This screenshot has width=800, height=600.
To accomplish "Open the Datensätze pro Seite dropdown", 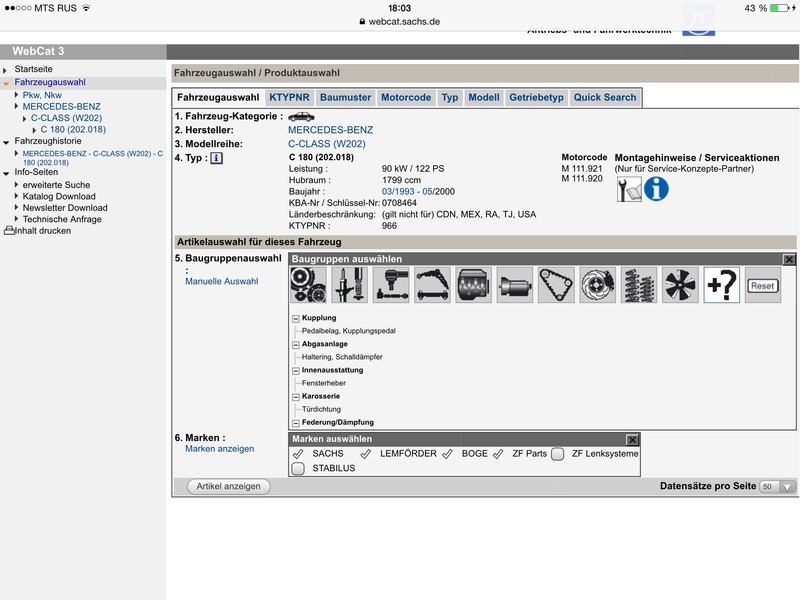I will [778, 487].
